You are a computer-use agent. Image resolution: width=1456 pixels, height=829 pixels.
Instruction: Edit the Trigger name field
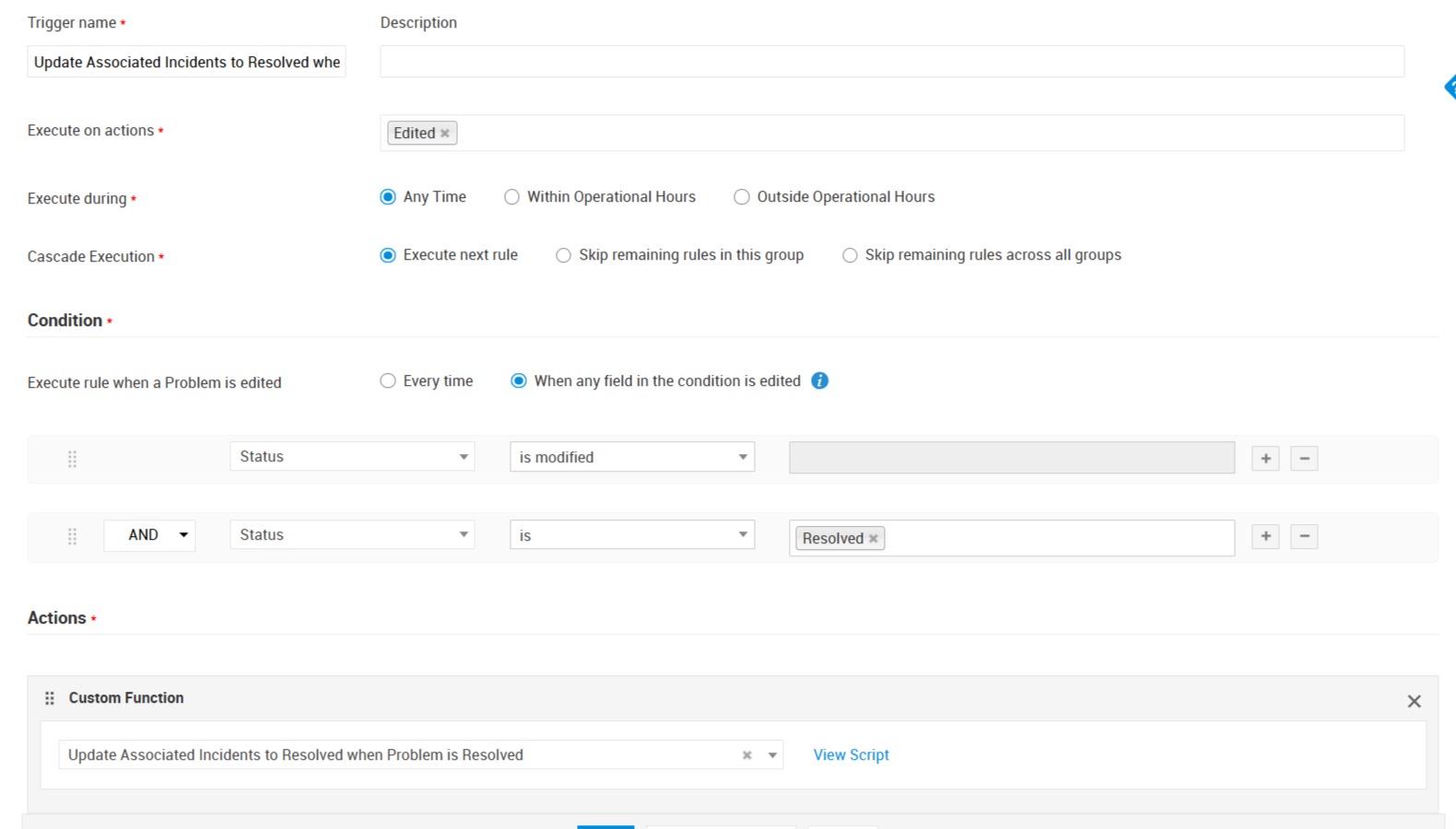coord(186,62)
